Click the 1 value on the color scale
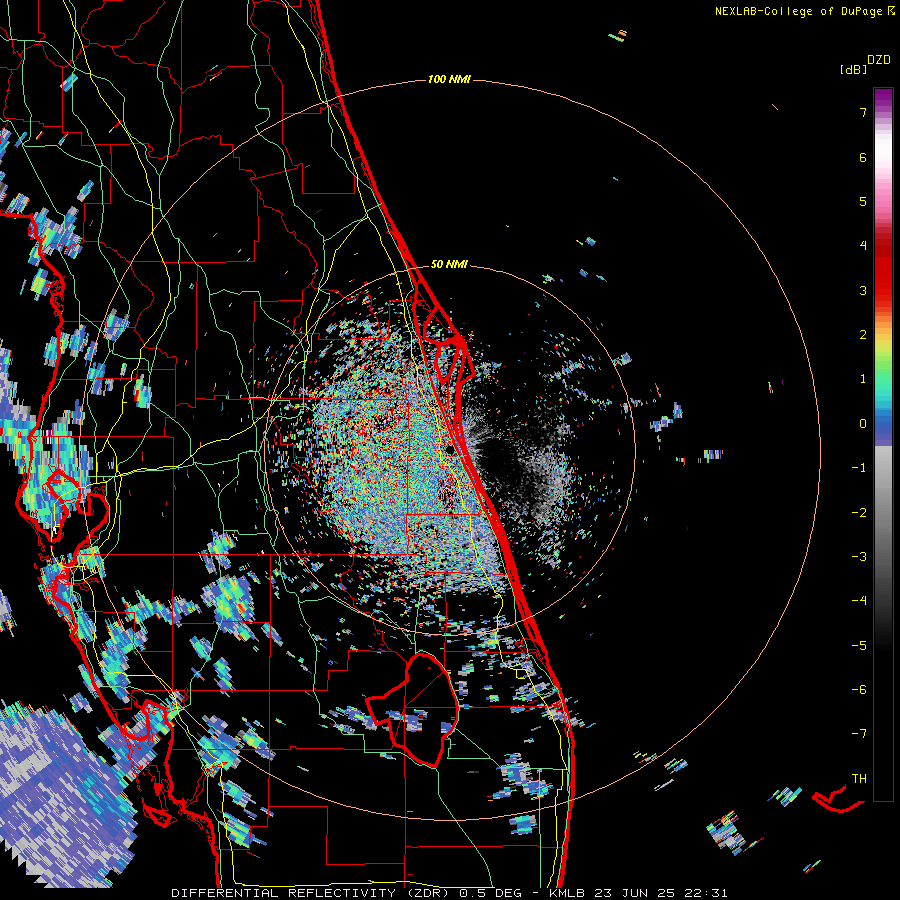This screenshot has width=900, height=900. [x=863, y=379]
